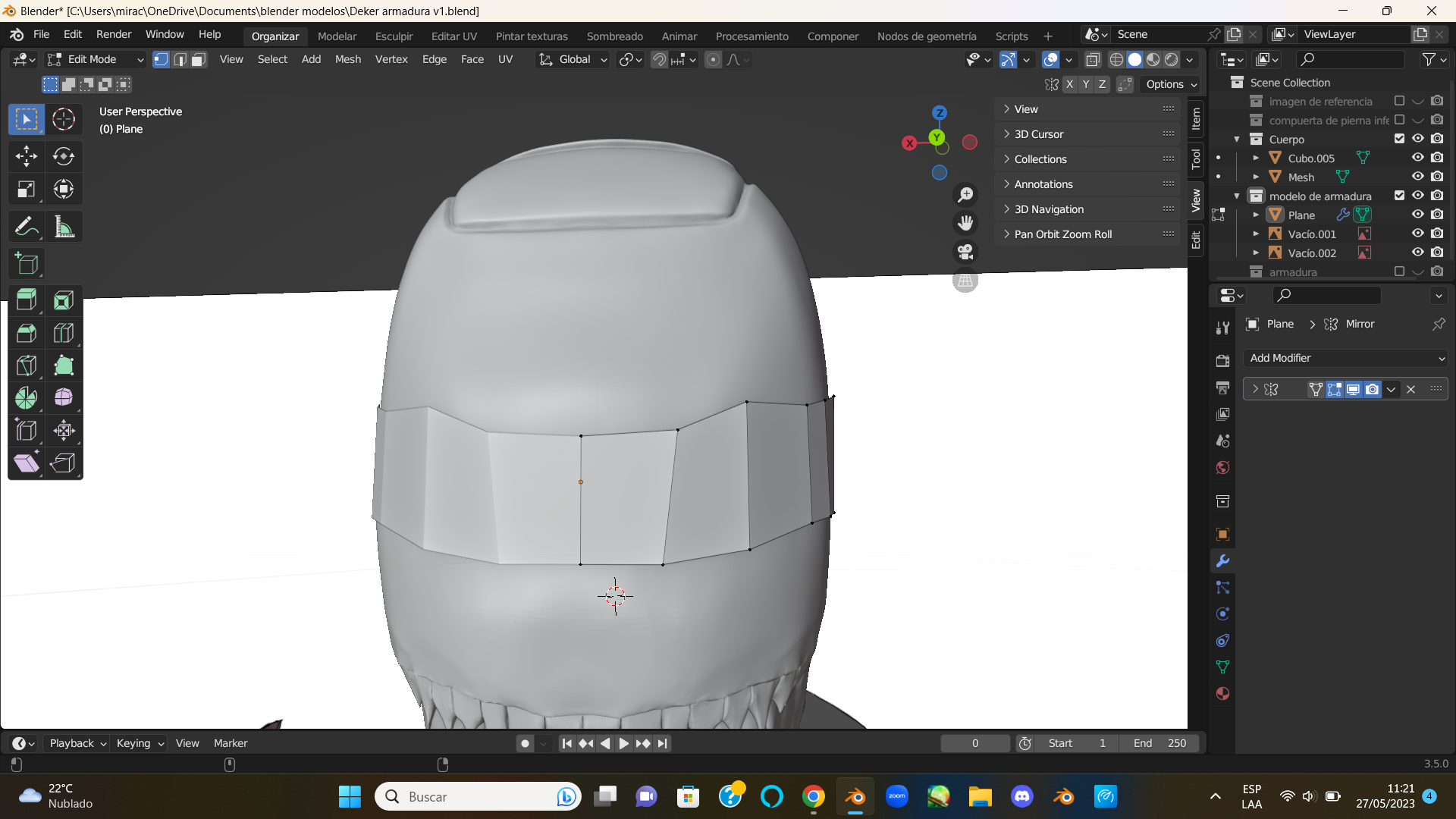
Task: Click the camera view icon in viewport
Action: pyautogui.click(x=965, y=252)
